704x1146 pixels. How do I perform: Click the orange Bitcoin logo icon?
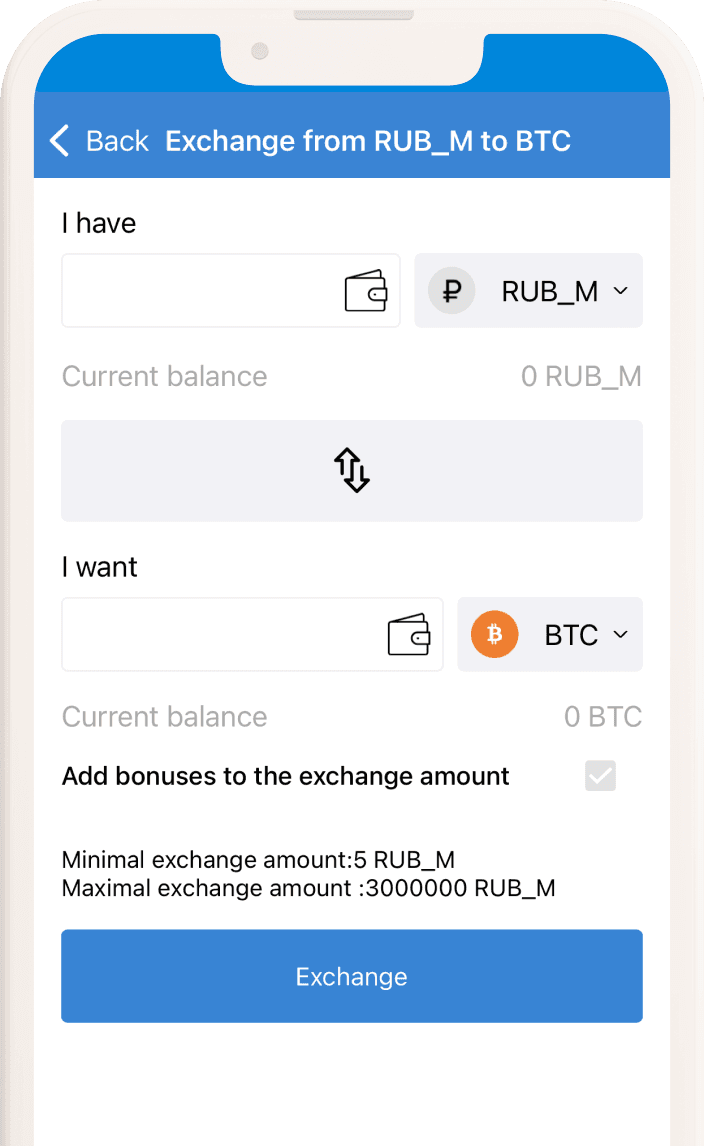coord(495,634)
